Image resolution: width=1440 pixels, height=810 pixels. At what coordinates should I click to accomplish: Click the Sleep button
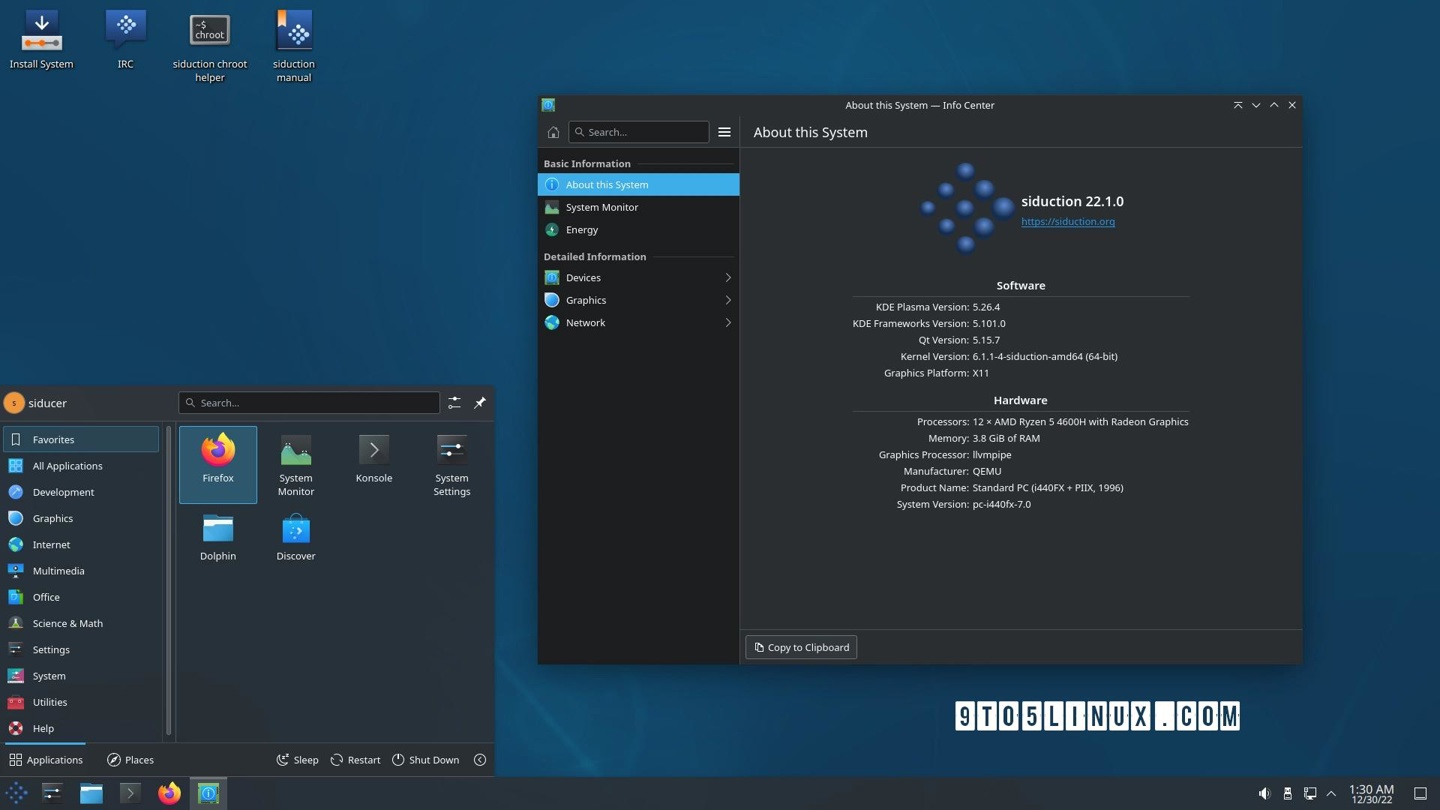pyautogui.click(x=297, y=760)
